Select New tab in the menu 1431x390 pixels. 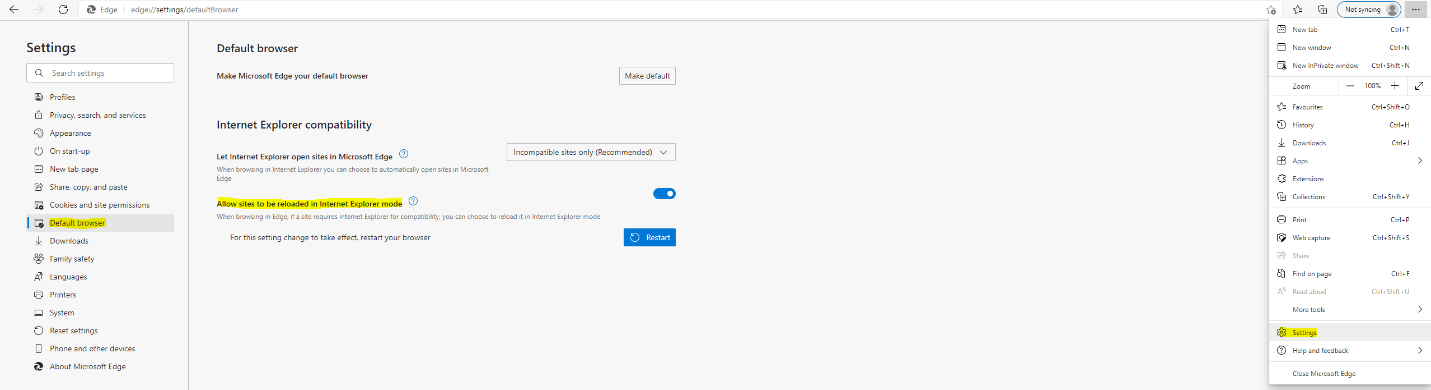(1348, 30)
